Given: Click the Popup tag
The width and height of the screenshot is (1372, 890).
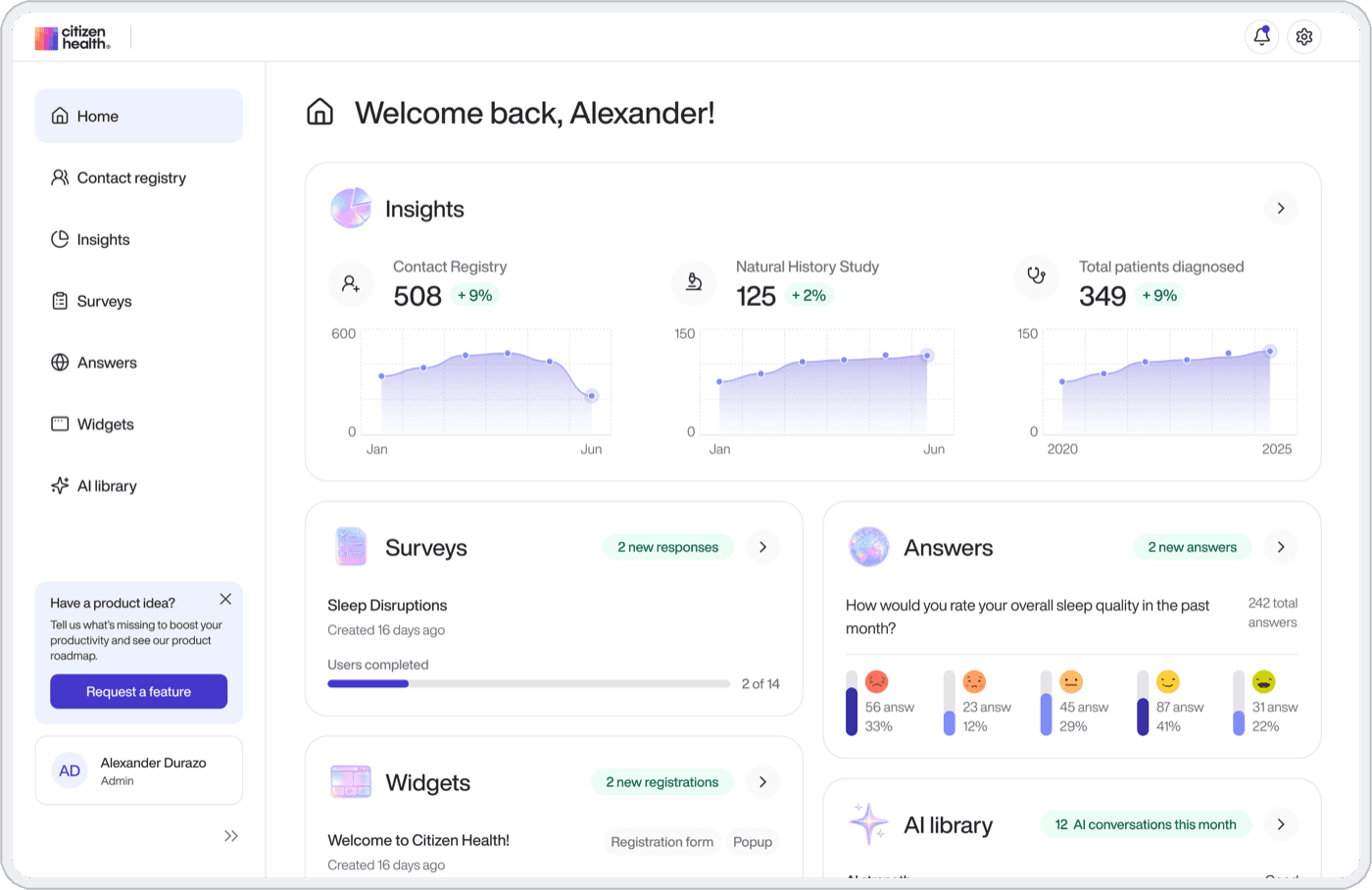Looking at the screenshot, I should pos(753,842).
